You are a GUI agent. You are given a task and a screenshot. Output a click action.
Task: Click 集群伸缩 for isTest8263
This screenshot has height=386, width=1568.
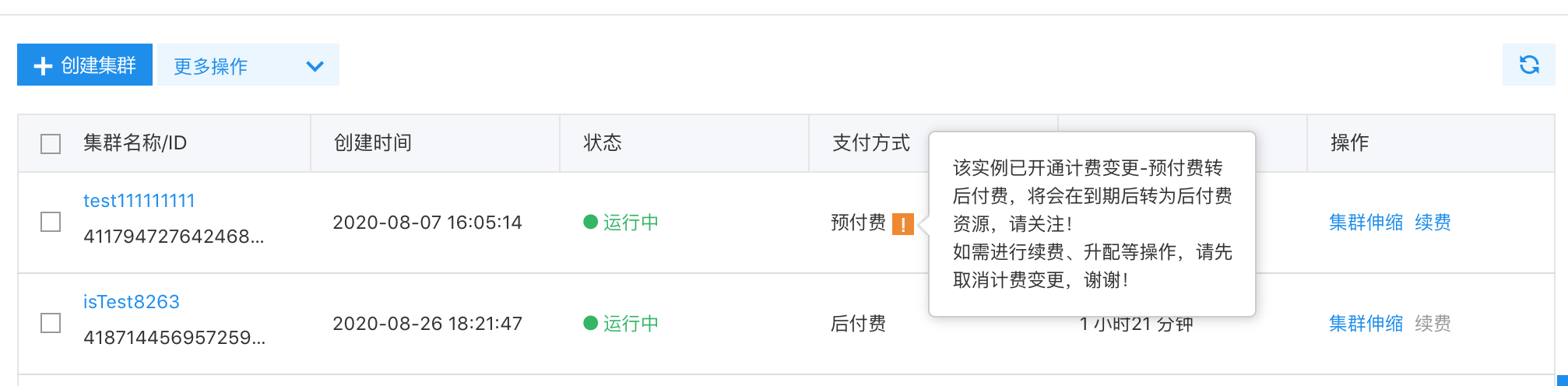[x=1366, y=324]
